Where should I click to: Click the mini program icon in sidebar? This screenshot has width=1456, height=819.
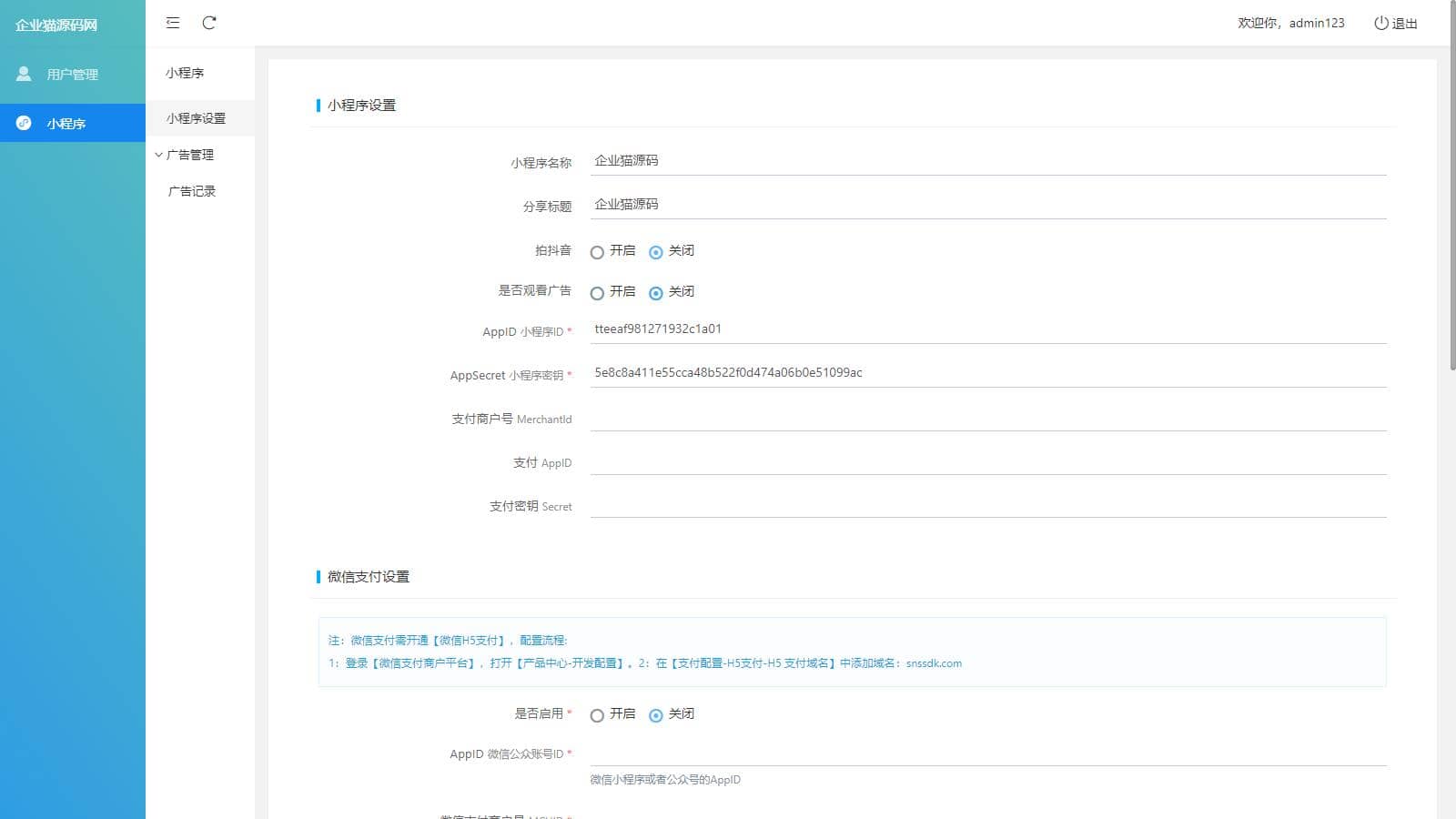point(24,123)
